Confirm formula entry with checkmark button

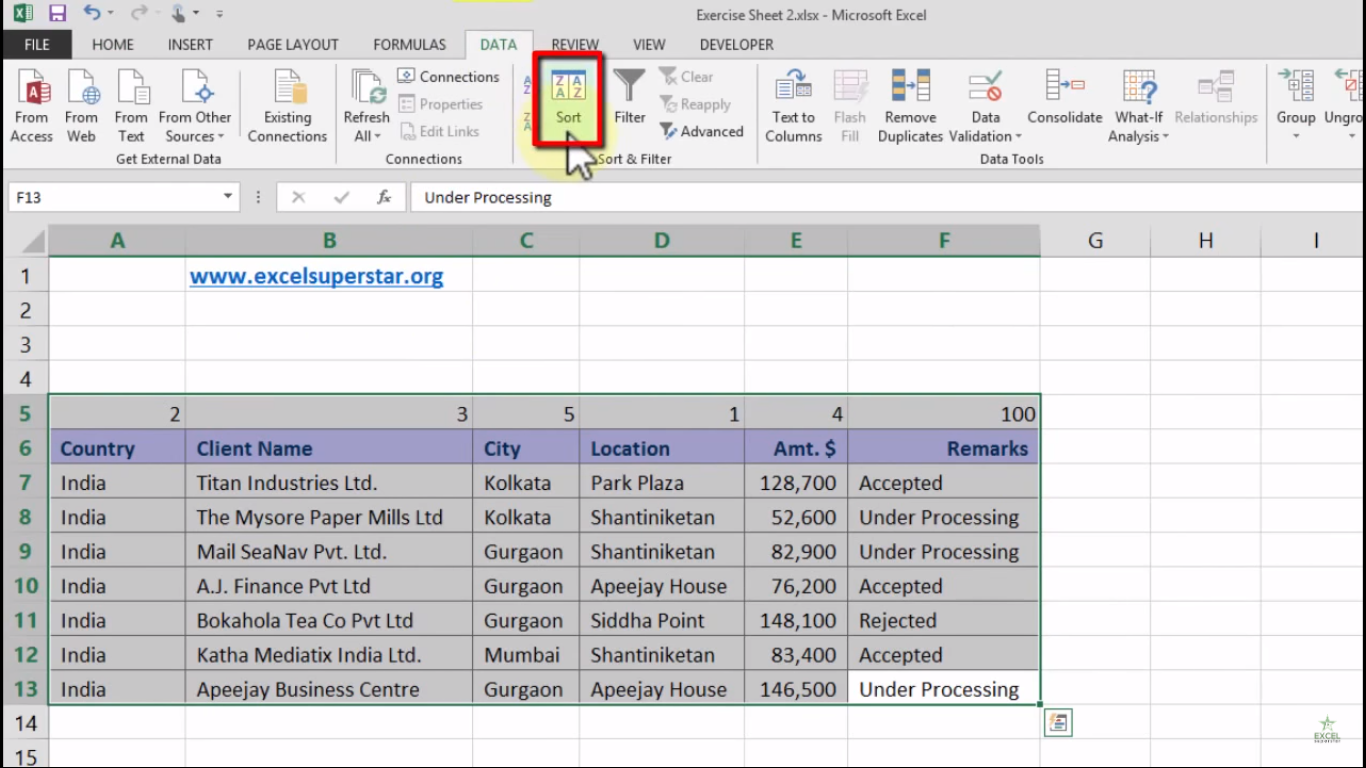tap(341, 197)
